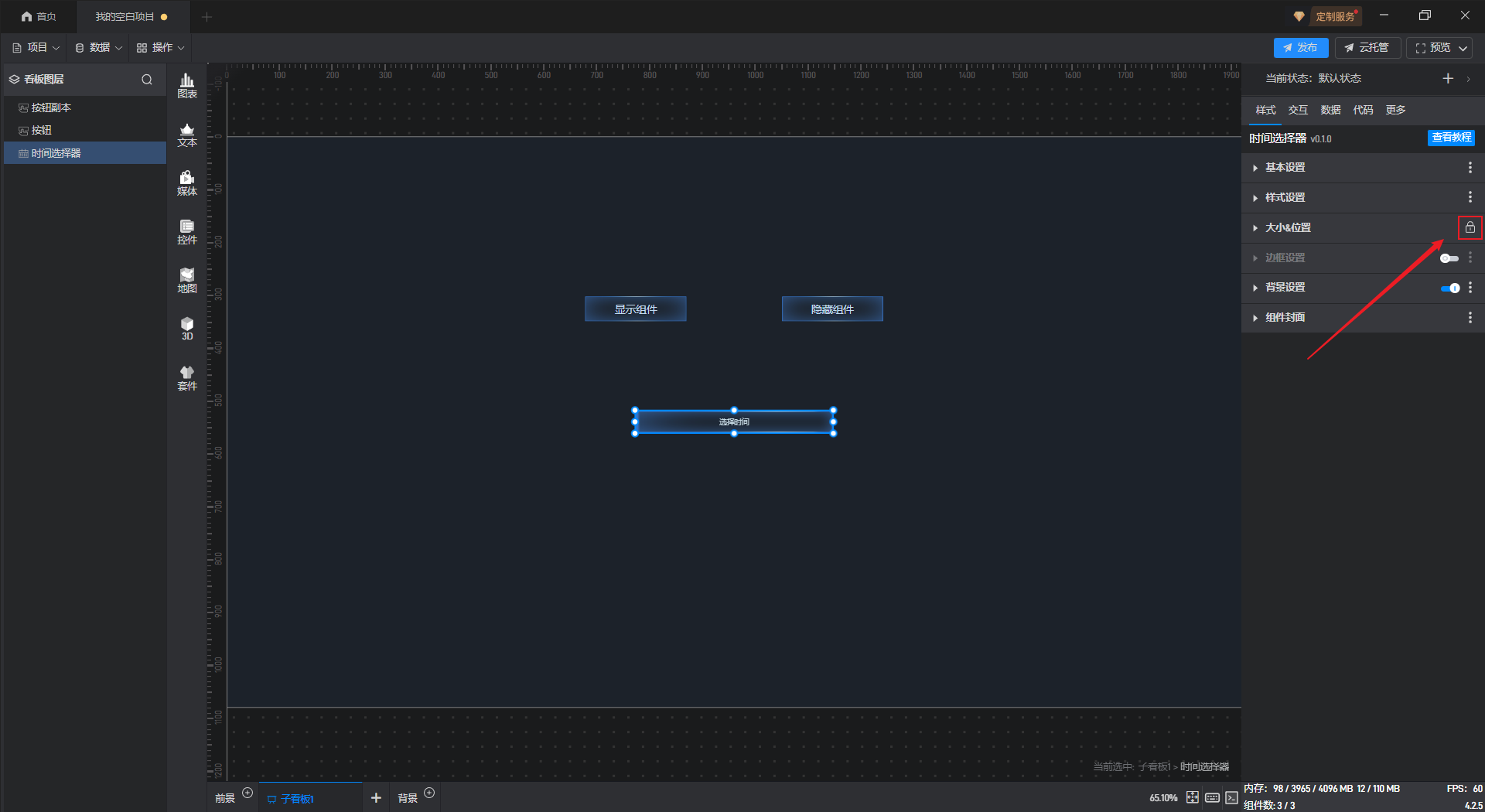This screenshot has width=1485, height=812.
Task: Toggle the 边框设置 switch on
Action: (1449, 258)
